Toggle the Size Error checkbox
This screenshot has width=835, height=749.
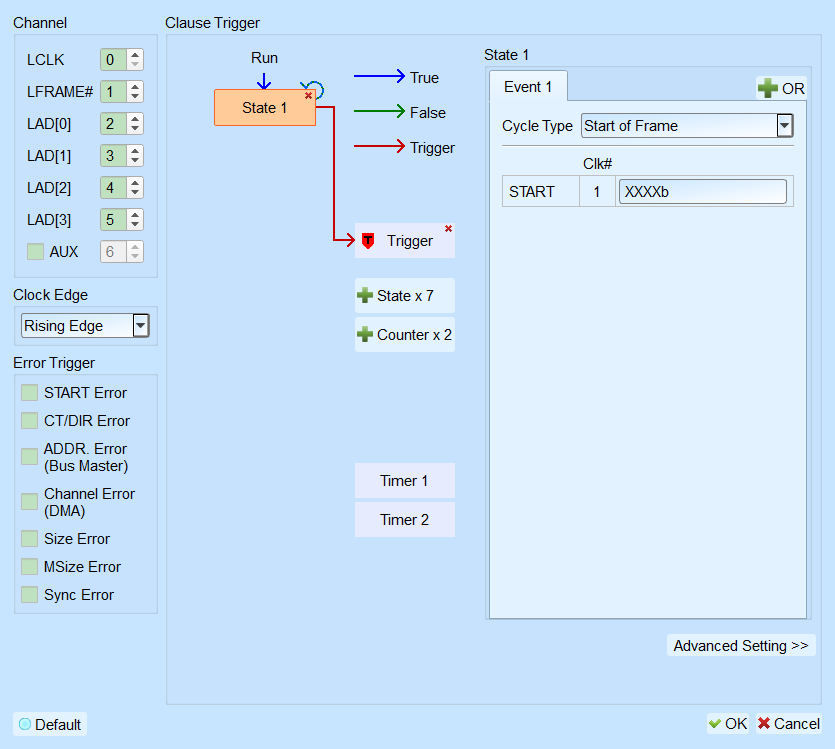tap(29, 539)
